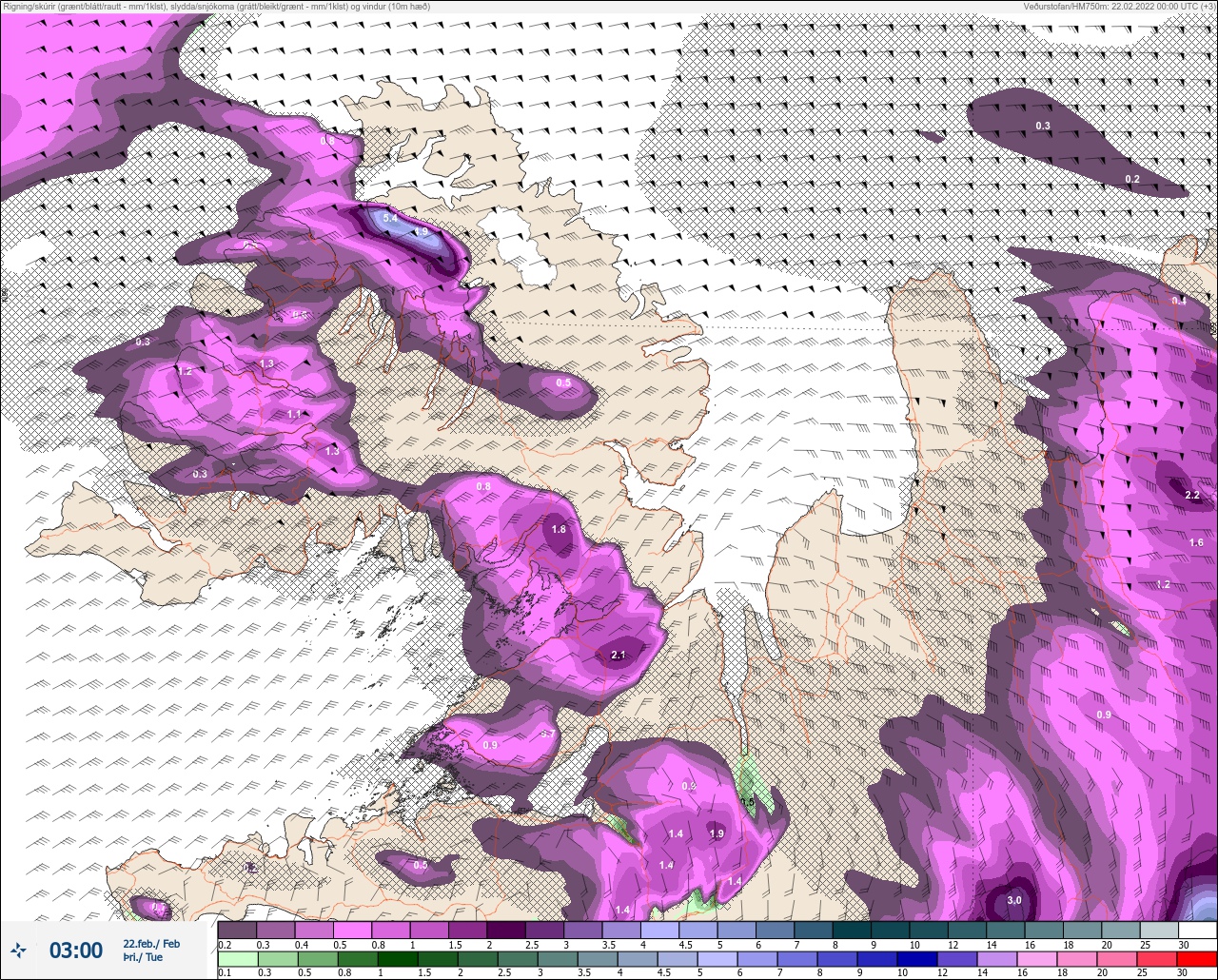Click the 1.6 precipitation value on the map

(x=1196, y=542)
